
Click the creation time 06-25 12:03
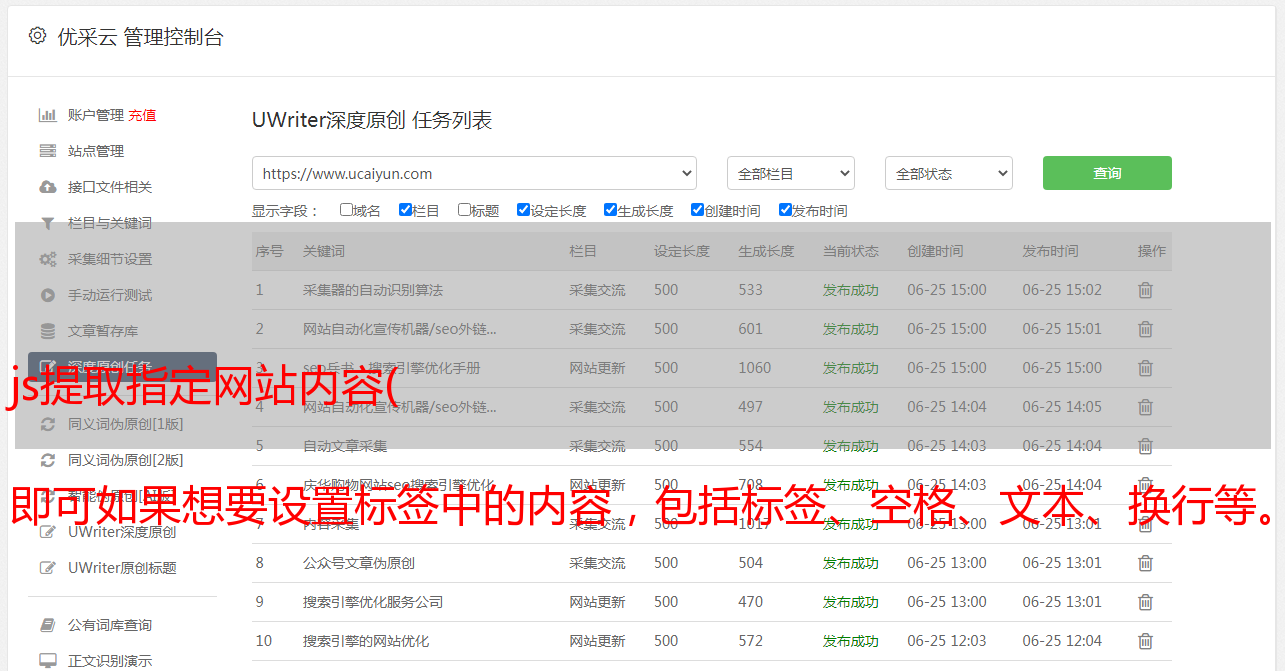click(x=947, y=641)
